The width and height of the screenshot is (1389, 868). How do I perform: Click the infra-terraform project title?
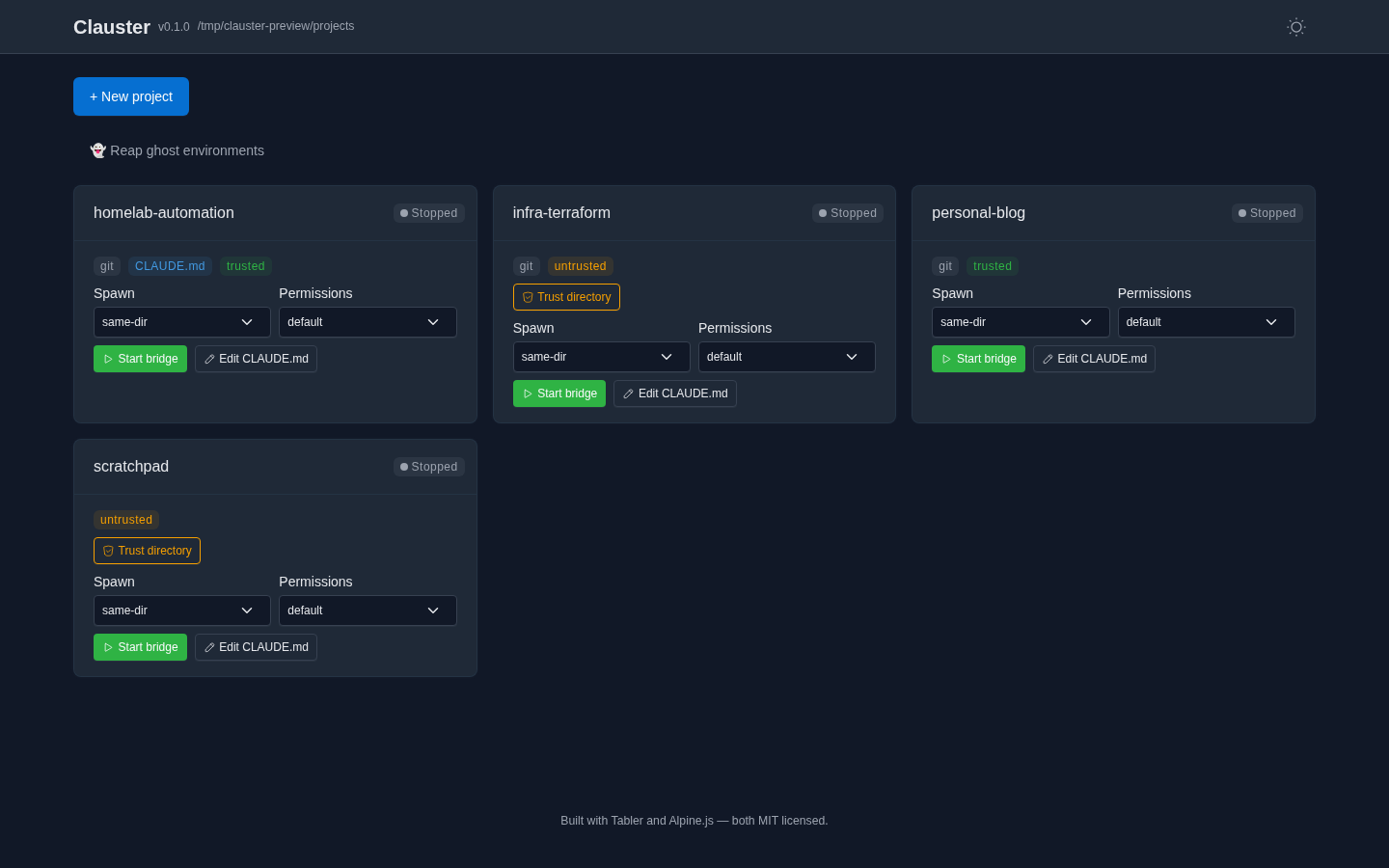coord(561,213)
